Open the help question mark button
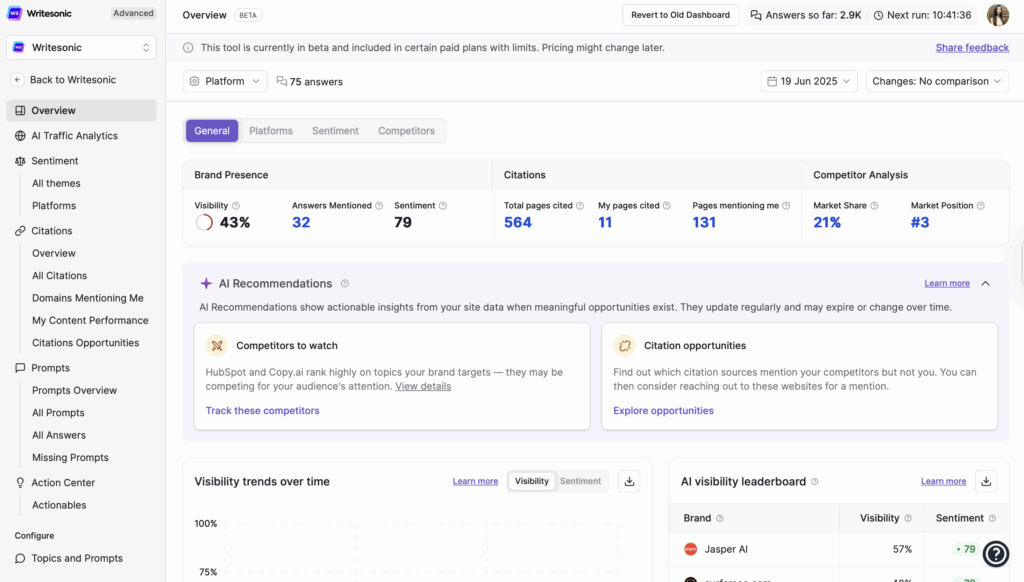The width and height of the screenshot is (1024, 582). tap(996, 553)
